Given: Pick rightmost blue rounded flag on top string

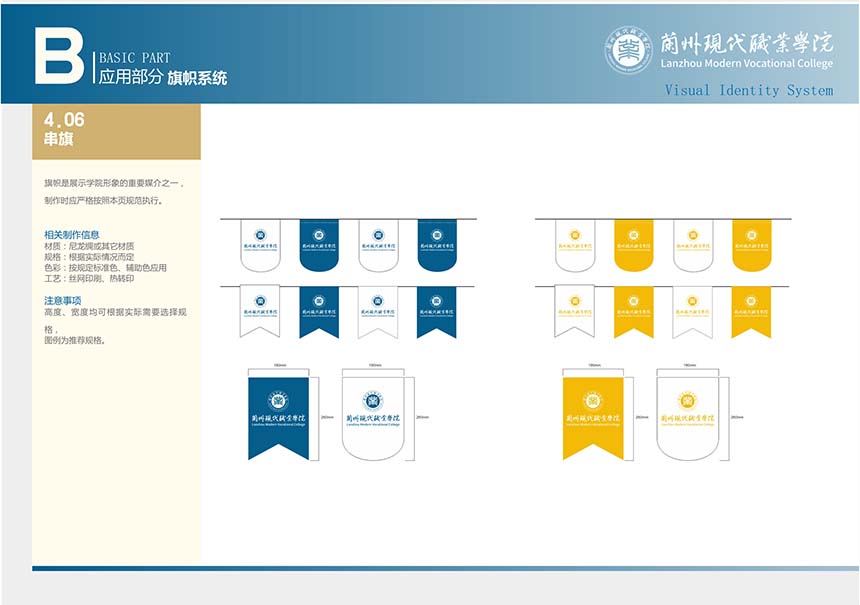Looking at the screenshot, I should pos(436,245).
